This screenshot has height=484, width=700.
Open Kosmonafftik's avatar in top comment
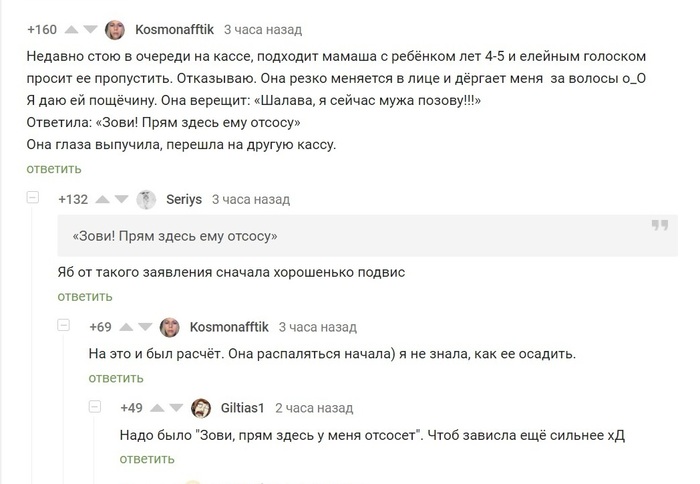pos(115,30)
